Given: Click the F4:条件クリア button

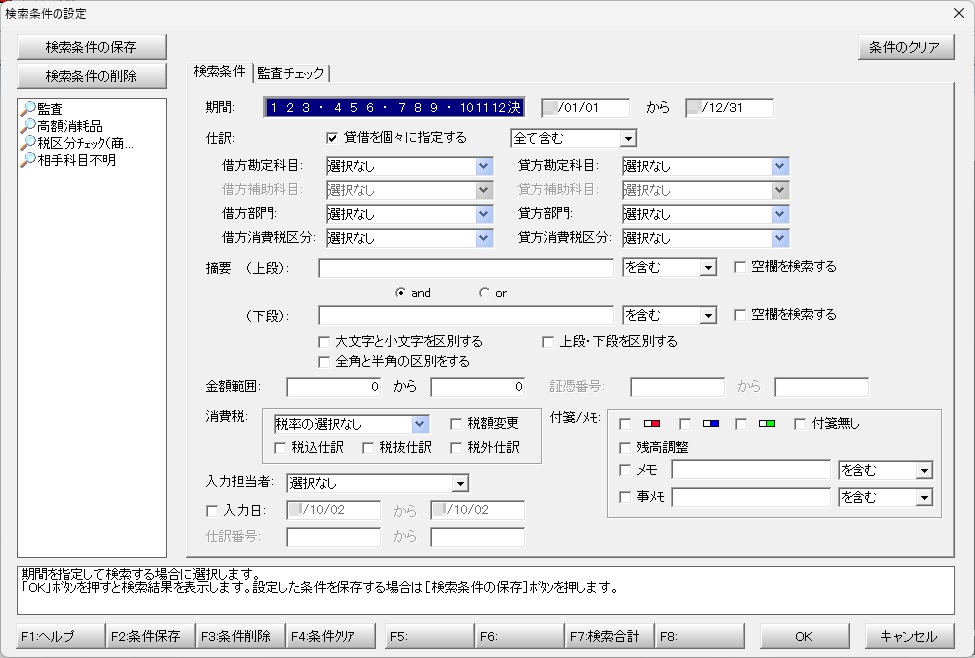Looking at the screenshot, I should click(x=330, y=636).
